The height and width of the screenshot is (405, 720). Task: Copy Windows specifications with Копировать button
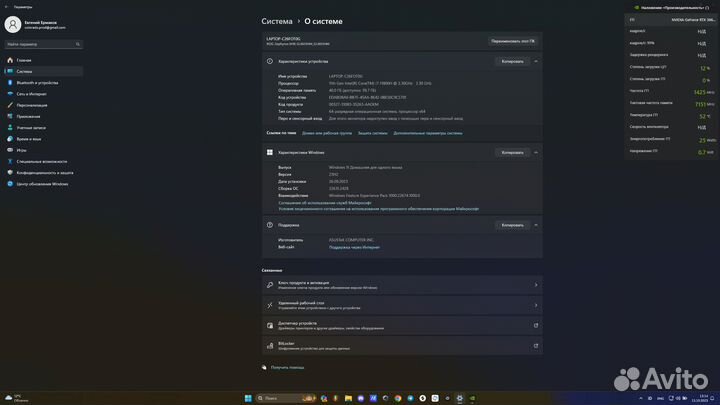click(512, 152)
